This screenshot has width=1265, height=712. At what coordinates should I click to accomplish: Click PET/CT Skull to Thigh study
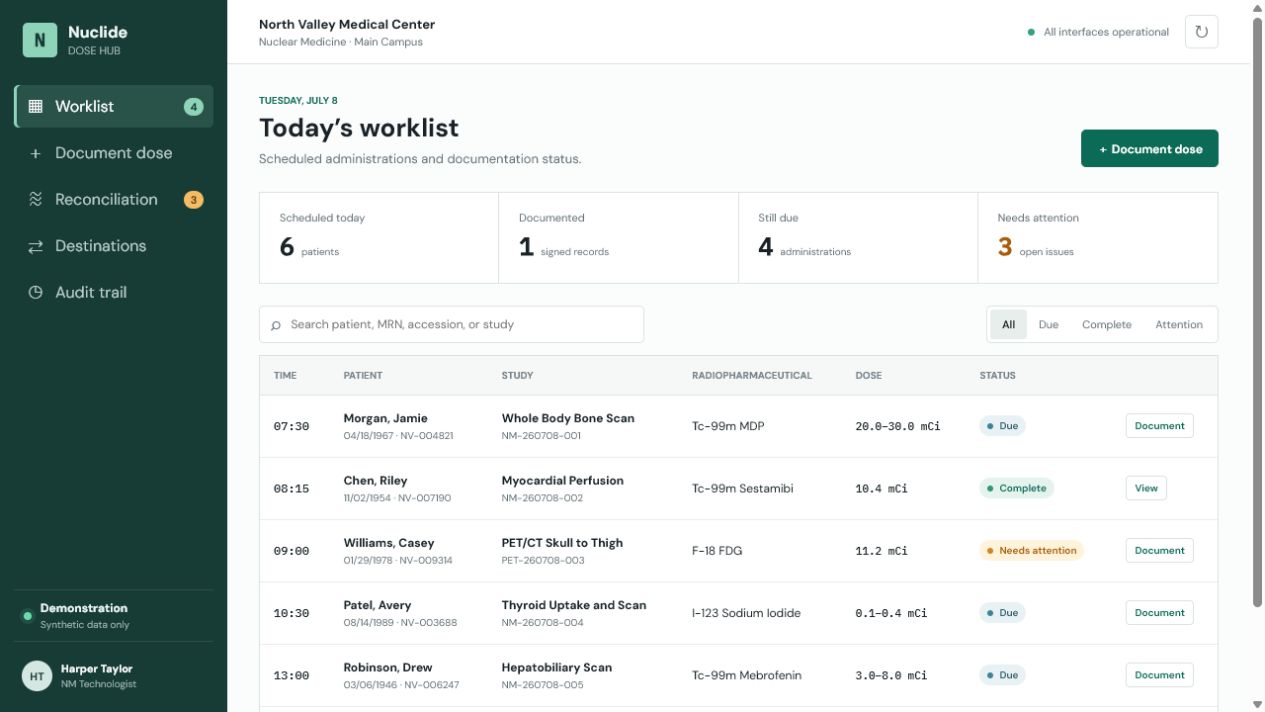[x=562, y=543]
